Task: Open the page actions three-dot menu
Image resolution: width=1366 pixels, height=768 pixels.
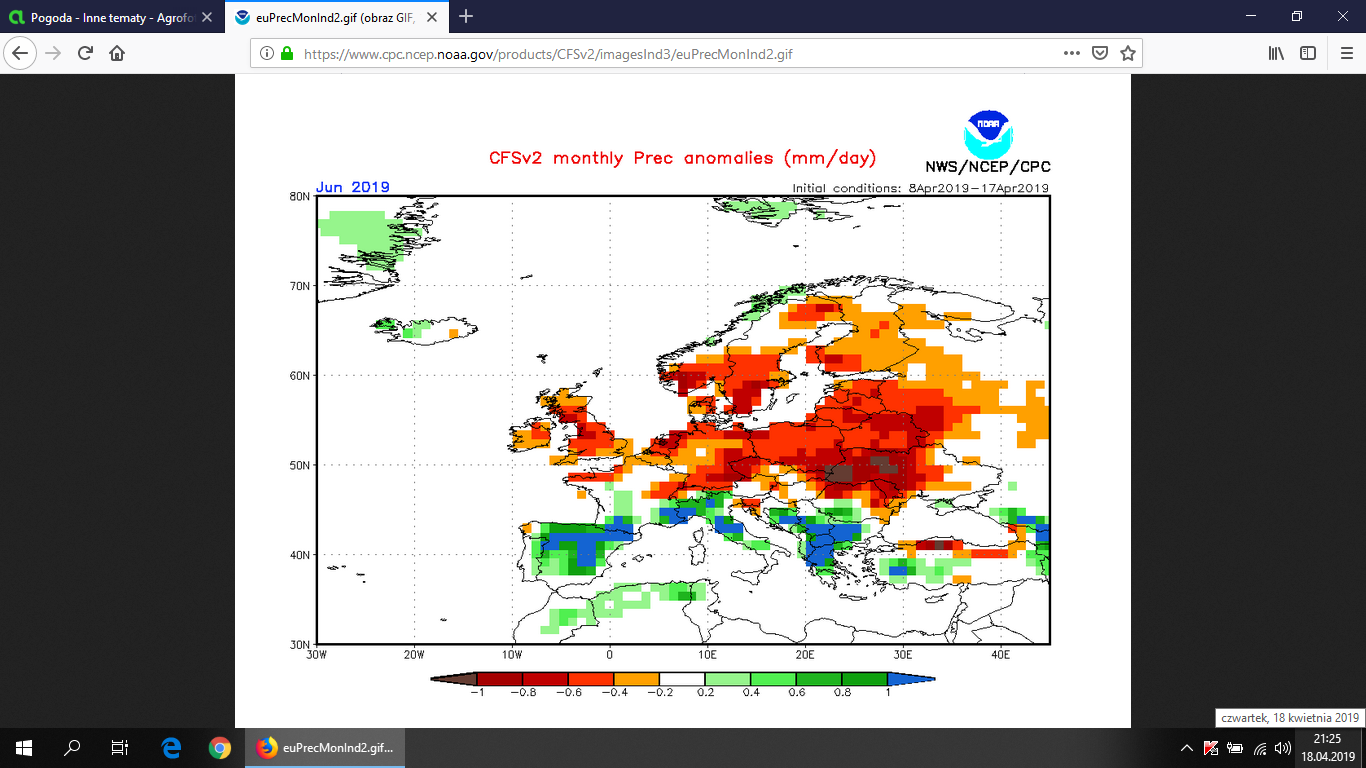Action: 1071,54
